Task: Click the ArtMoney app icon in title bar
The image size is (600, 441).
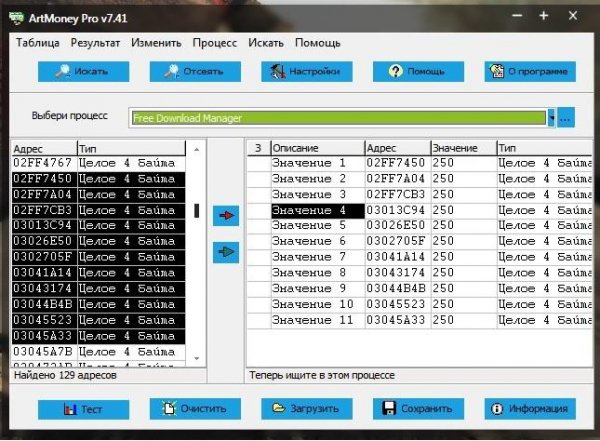Action: [x=16, y=18]
